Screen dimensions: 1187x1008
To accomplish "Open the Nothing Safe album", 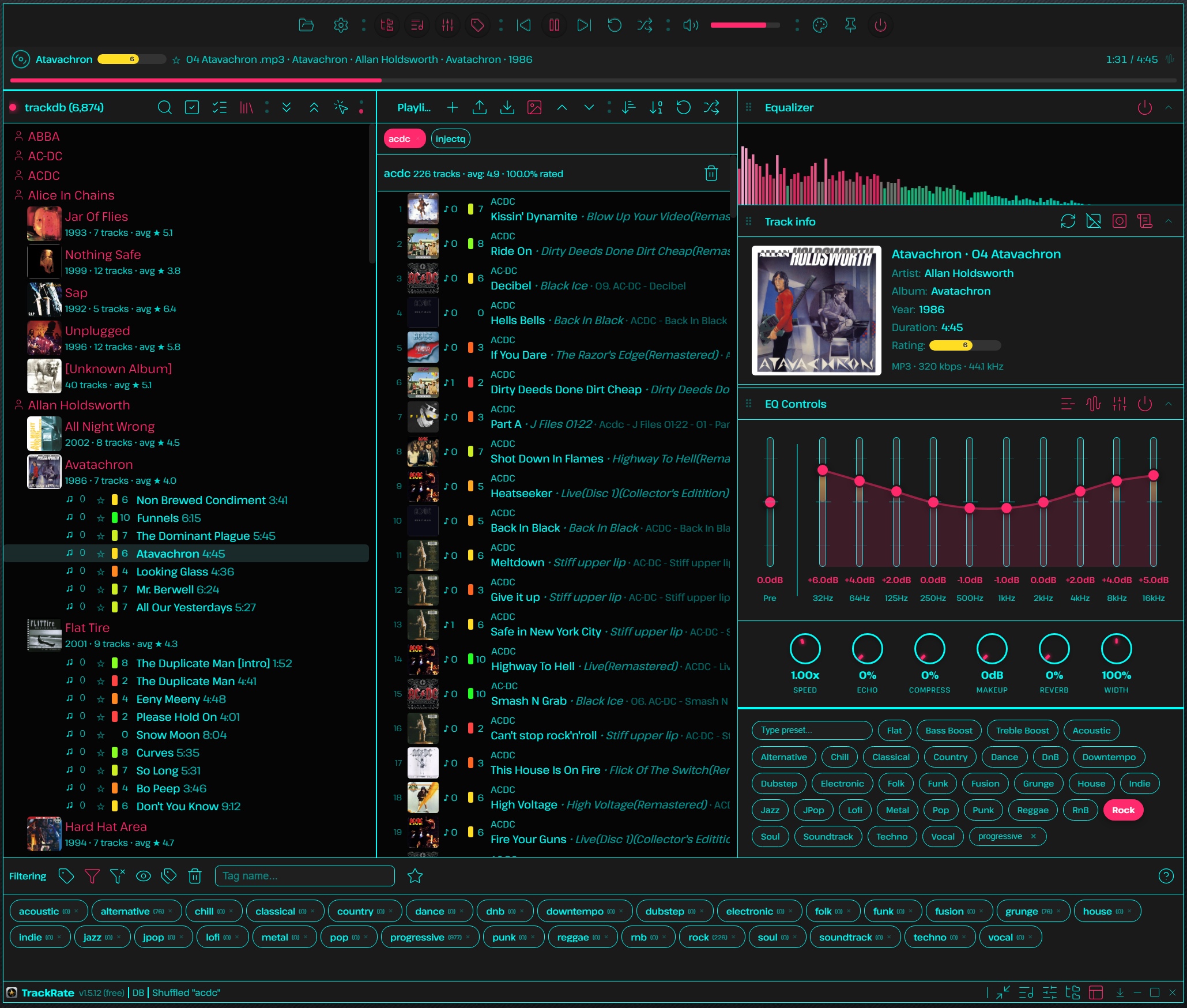I will (103, 255).
